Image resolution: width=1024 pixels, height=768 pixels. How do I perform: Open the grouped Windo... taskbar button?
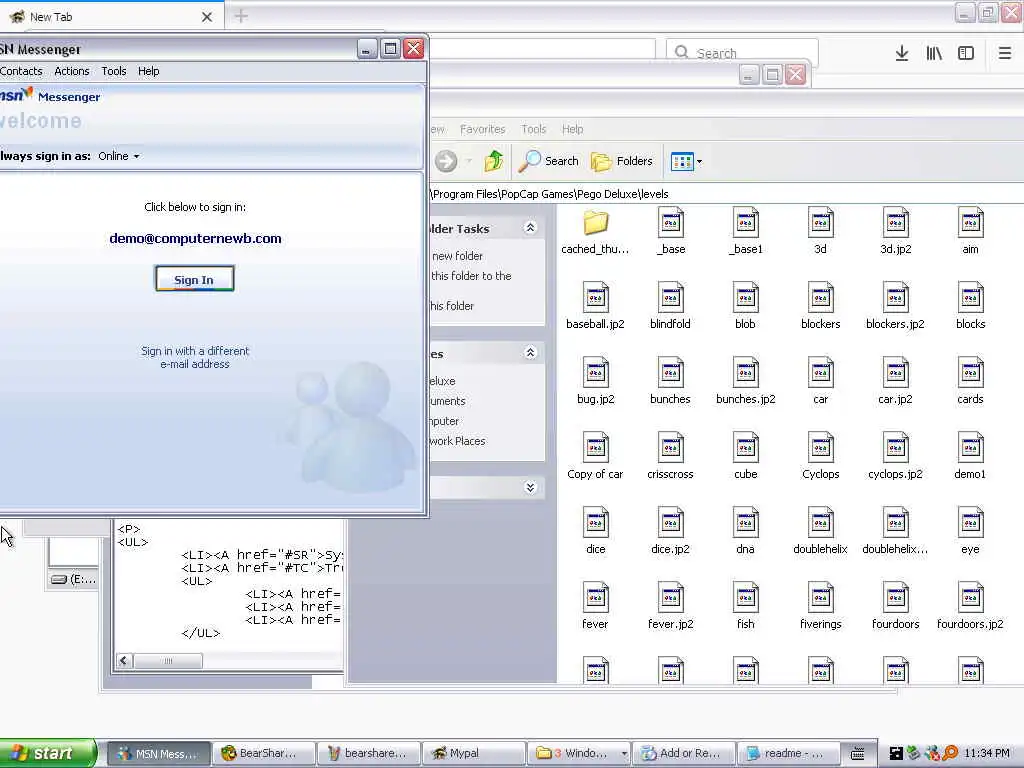[x=579, y=753]
